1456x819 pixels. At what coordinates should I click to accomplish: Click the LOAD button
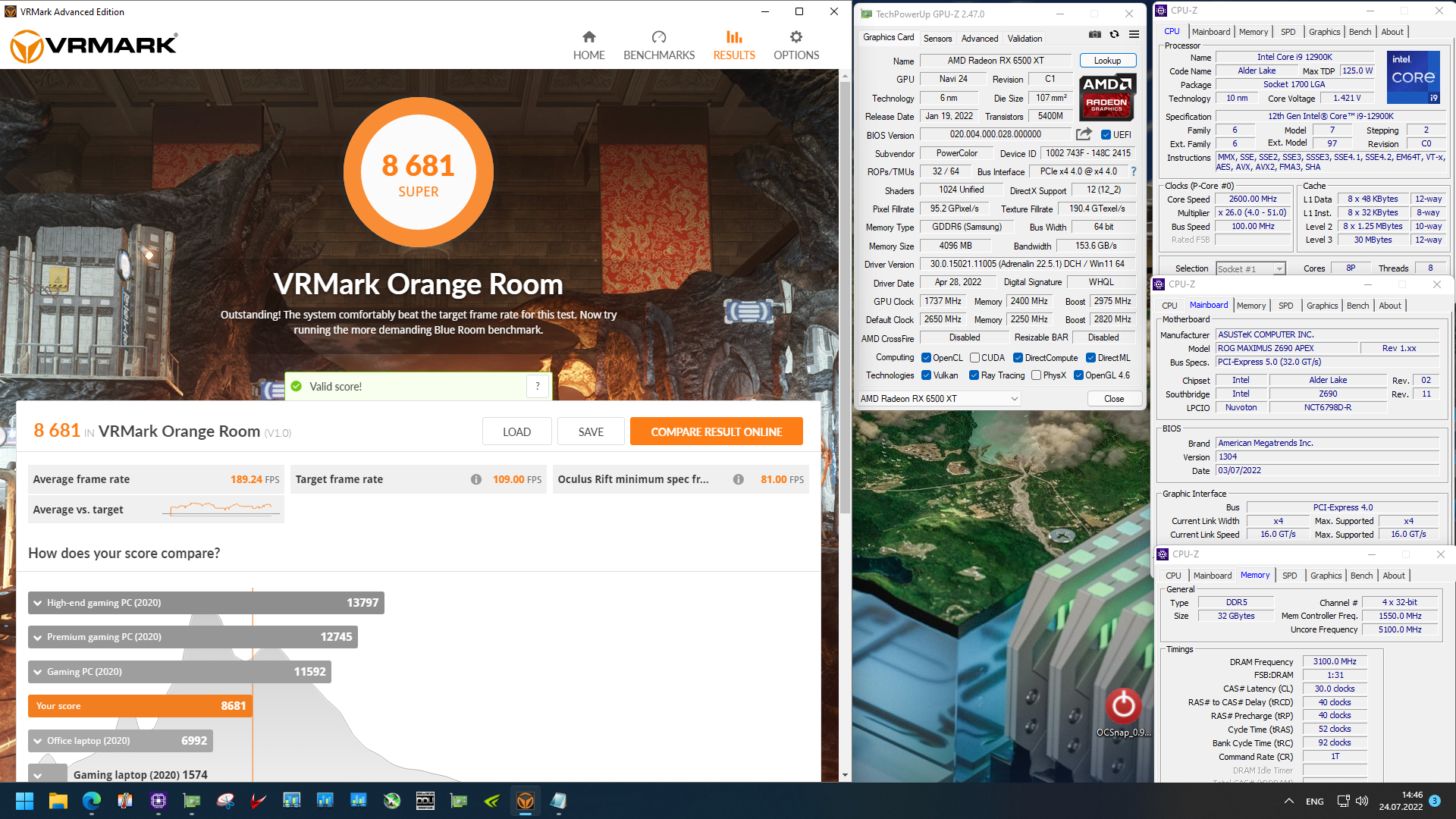(x=516, y=431)
